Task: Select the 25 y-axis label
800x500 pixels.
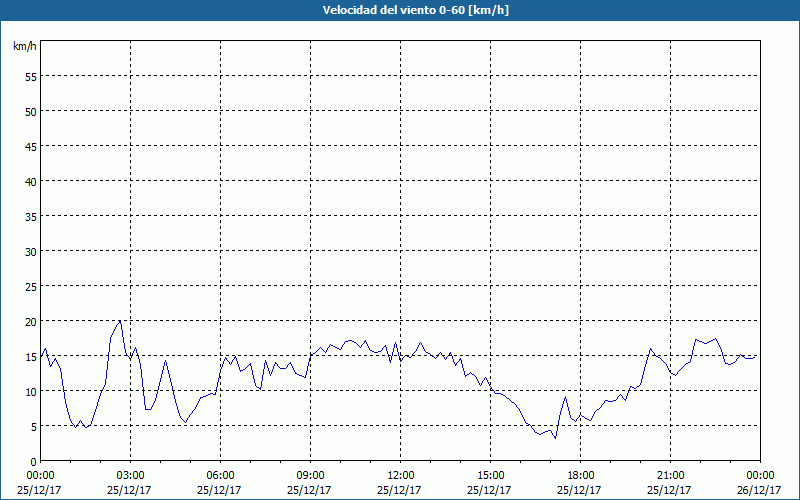Action: [x=31, y=286]
